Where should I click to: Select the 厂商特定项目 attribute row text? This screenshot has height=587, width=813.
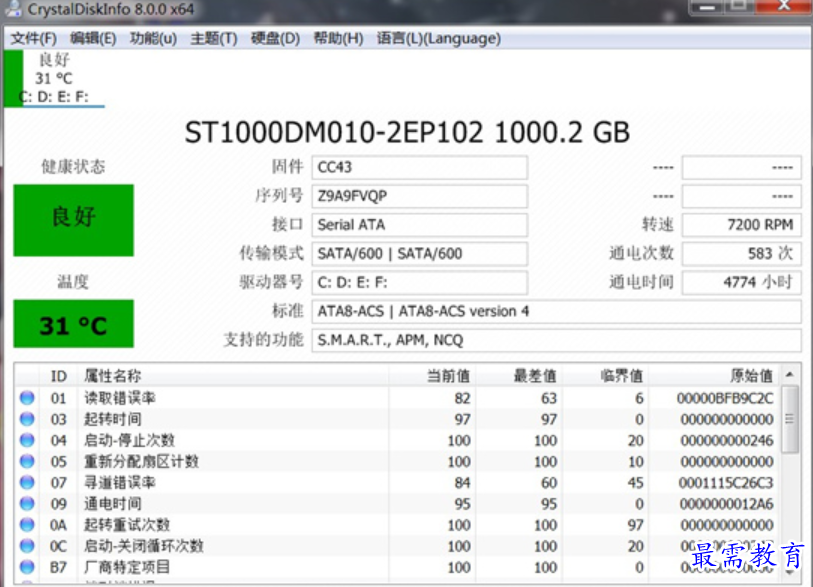(127, 567)
